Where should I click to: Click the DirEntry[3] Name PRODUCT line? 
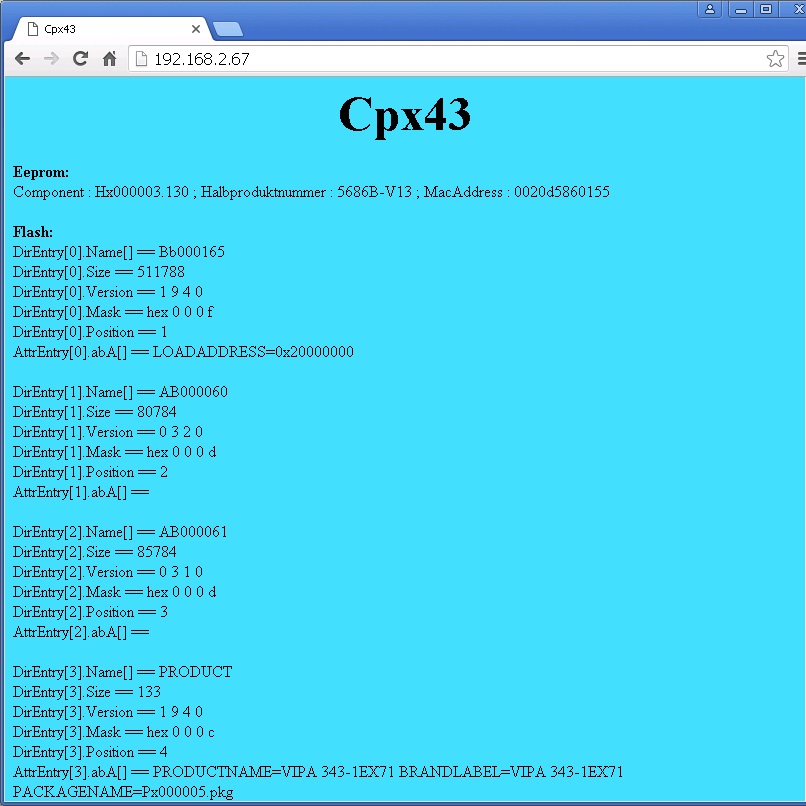point(122,671)
